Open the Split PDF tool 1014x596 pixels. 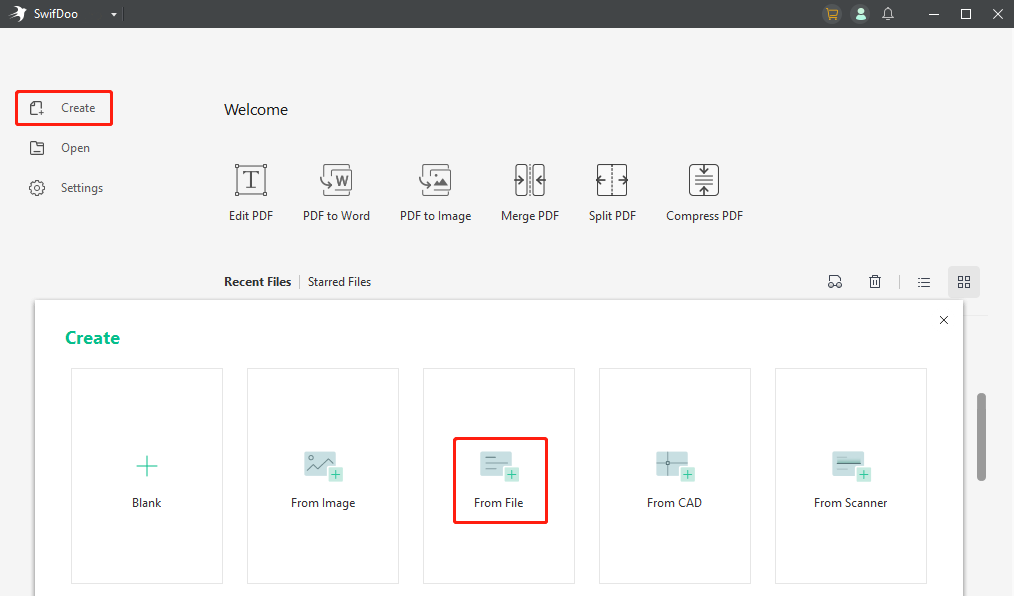pos(612,193)
